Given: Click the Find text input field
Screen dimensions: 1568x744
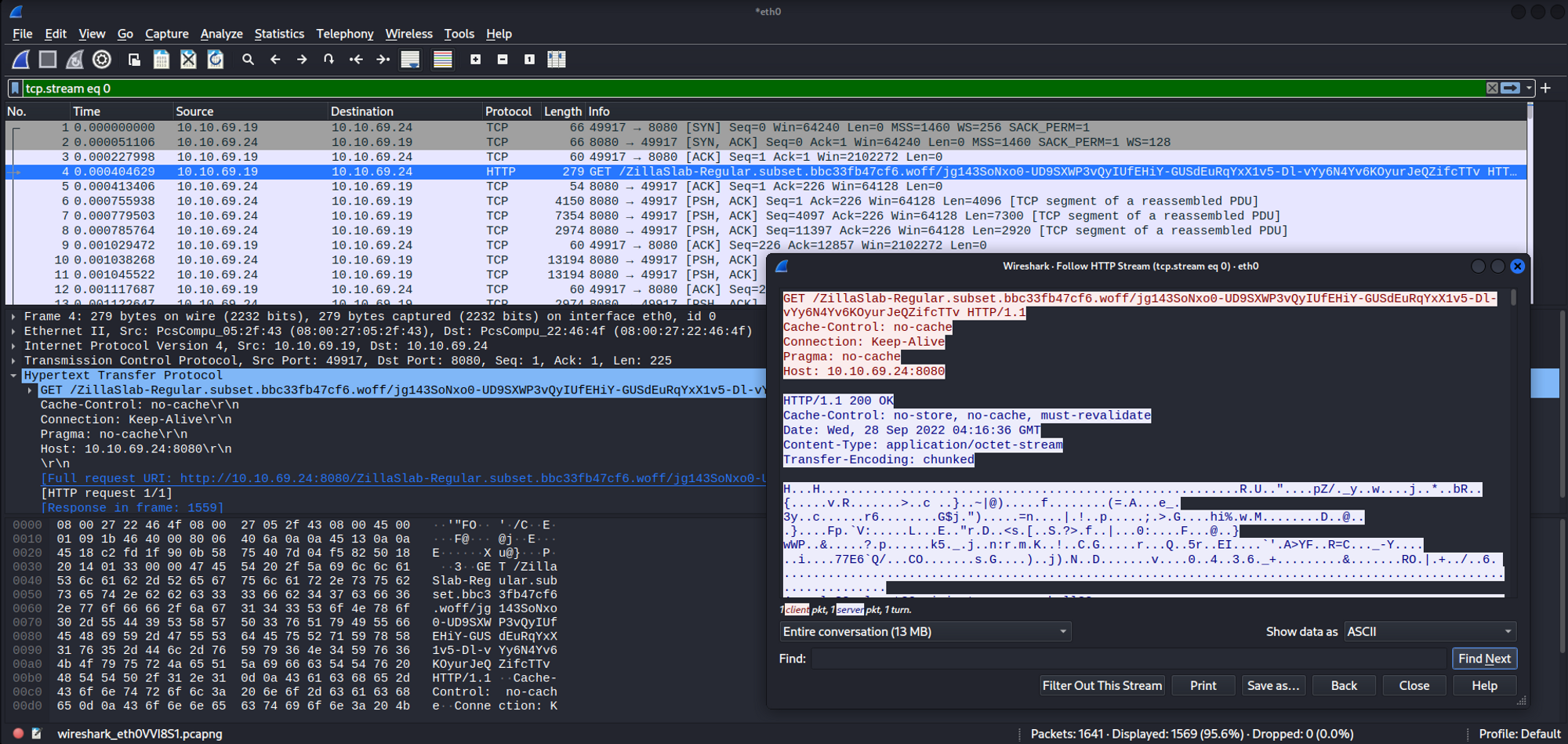Looking at the screenshot, I should click(x=1128, y=659).
